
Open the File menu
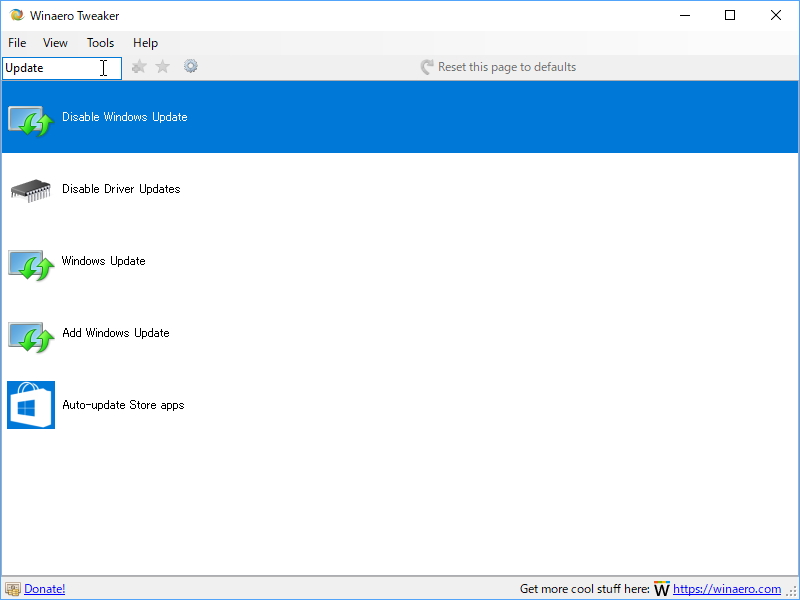click(17, 43)
